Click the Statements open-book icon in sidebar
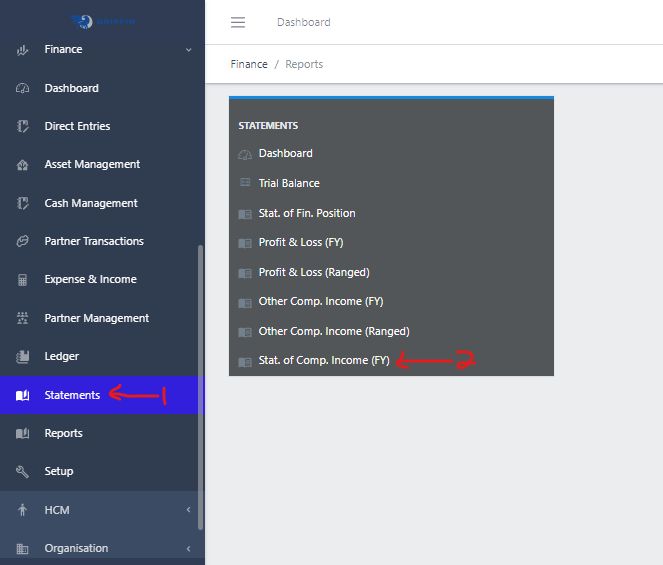The image size is (663, 565). pyautogui.click(x=22, y=395)
